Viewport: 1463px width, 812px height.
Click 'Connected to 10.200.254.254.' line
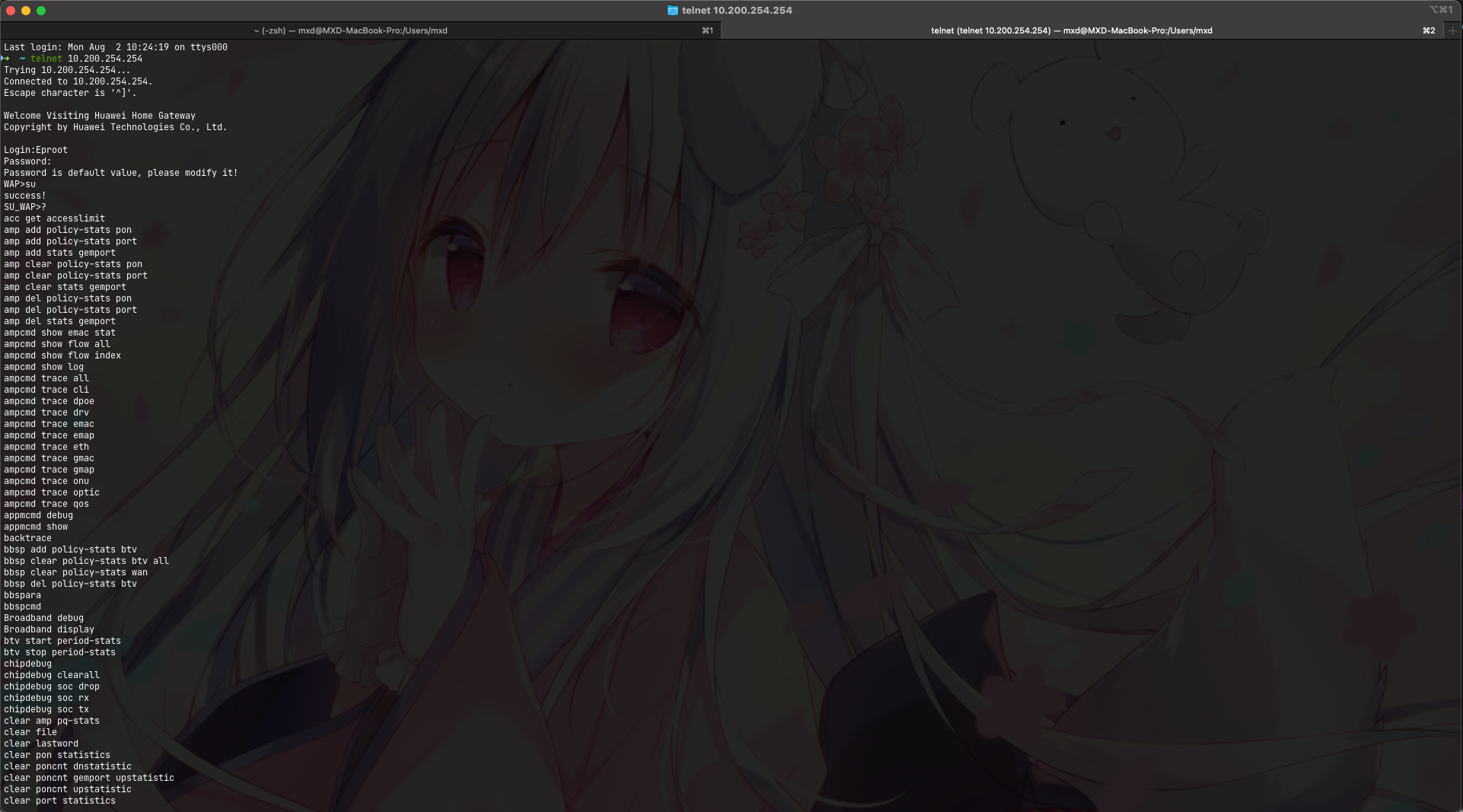[78, 81]
